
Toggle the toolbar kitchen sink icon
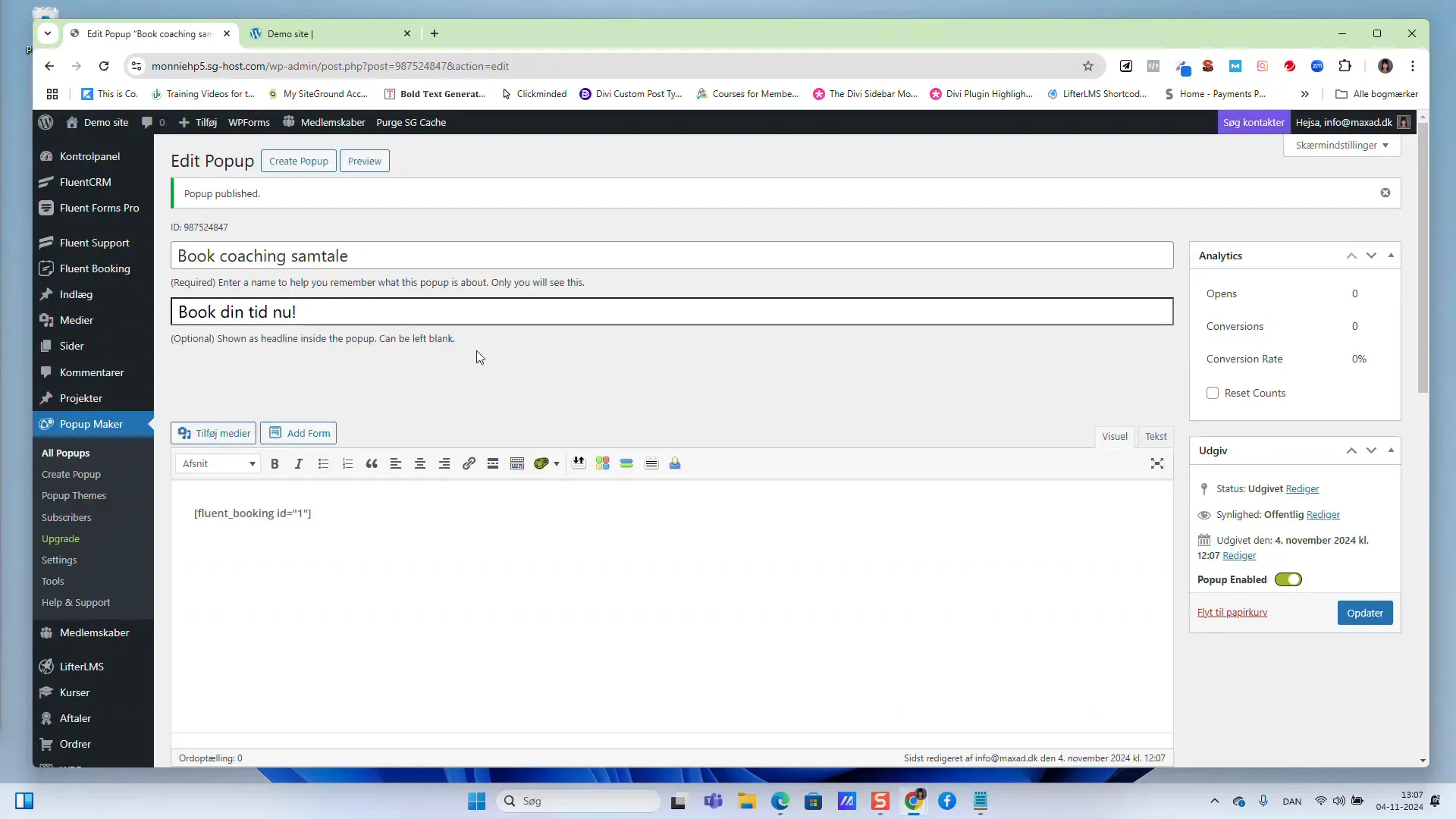pyautogui.click(x=517, y=463)
